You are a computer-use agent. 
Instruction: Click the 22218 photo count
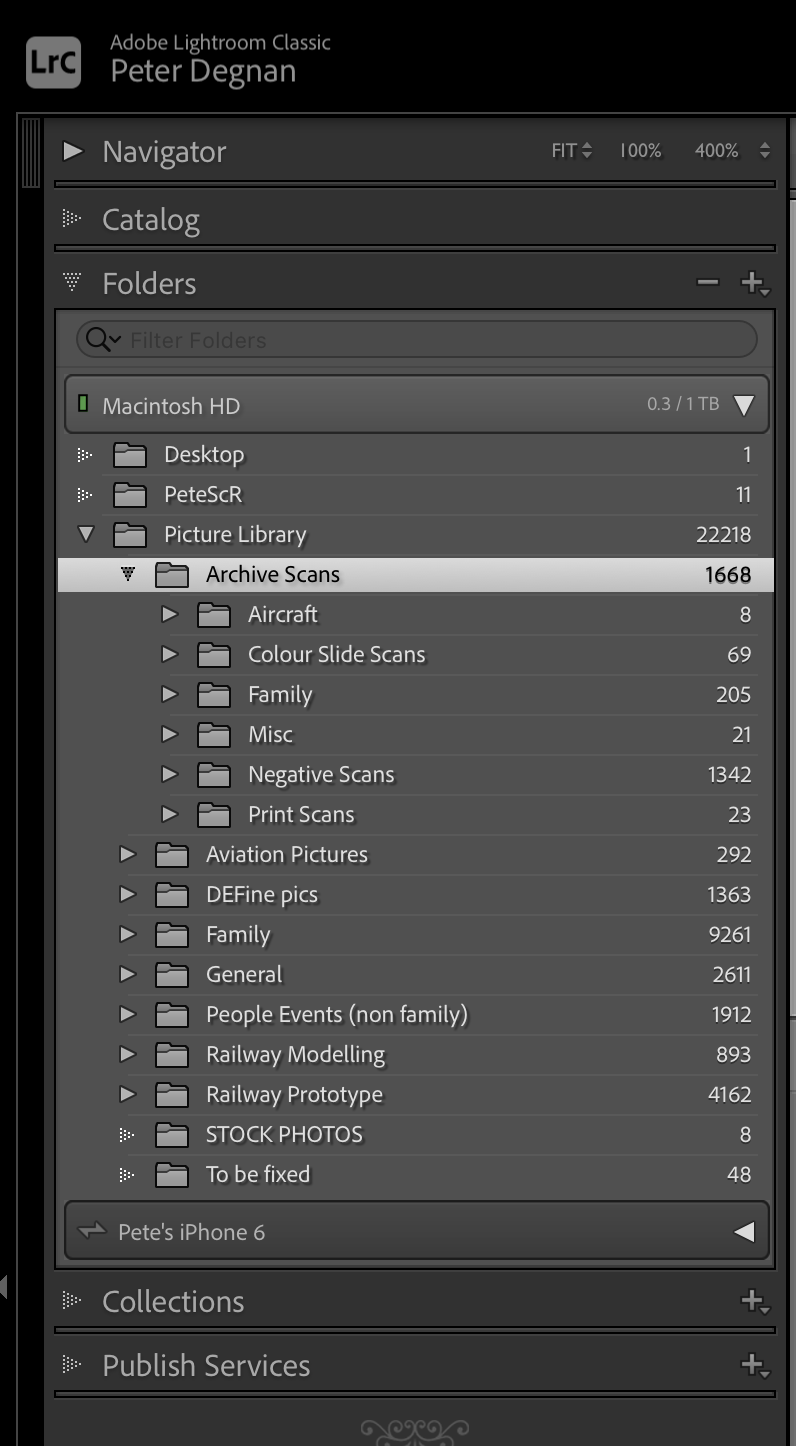click(723, 534)
